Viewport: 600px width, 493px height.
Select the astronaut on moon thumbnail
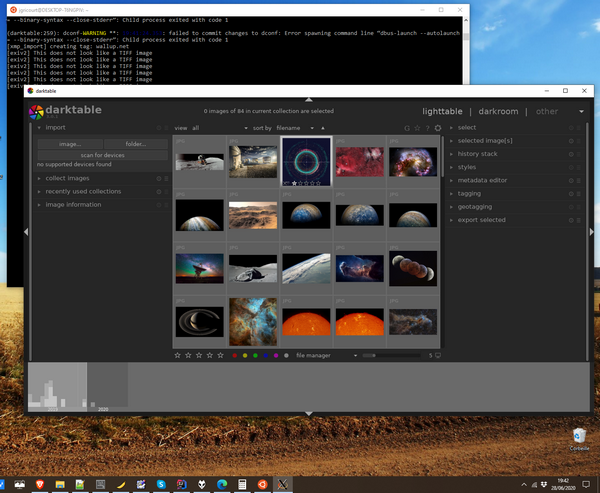click(200, 162)
